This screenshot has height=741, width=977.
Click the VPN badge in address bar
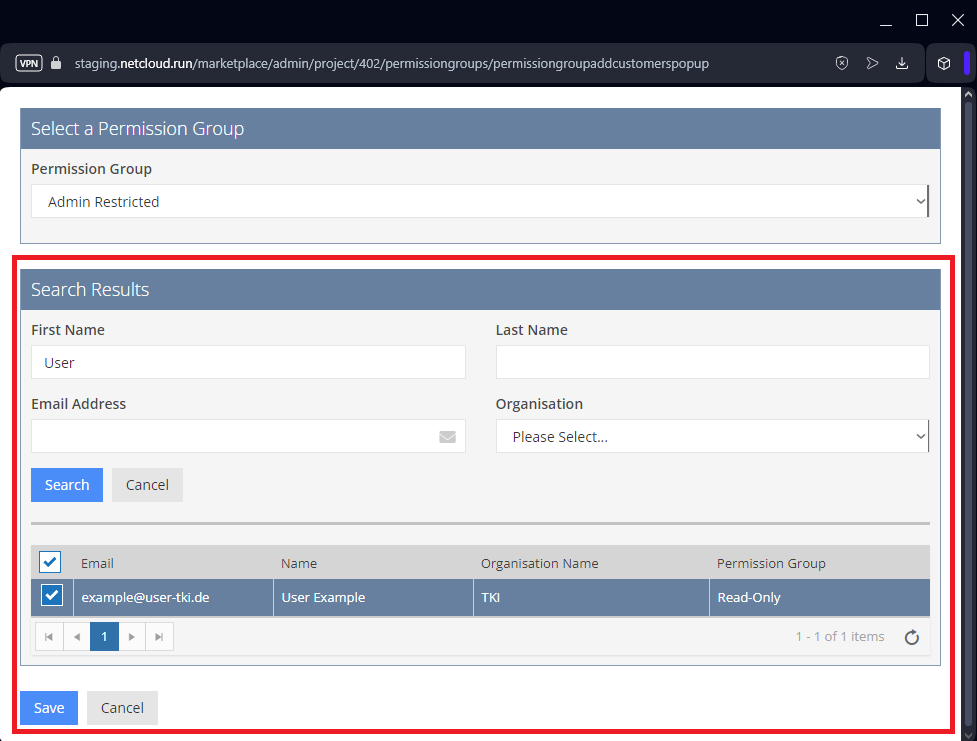coord(29,63)
